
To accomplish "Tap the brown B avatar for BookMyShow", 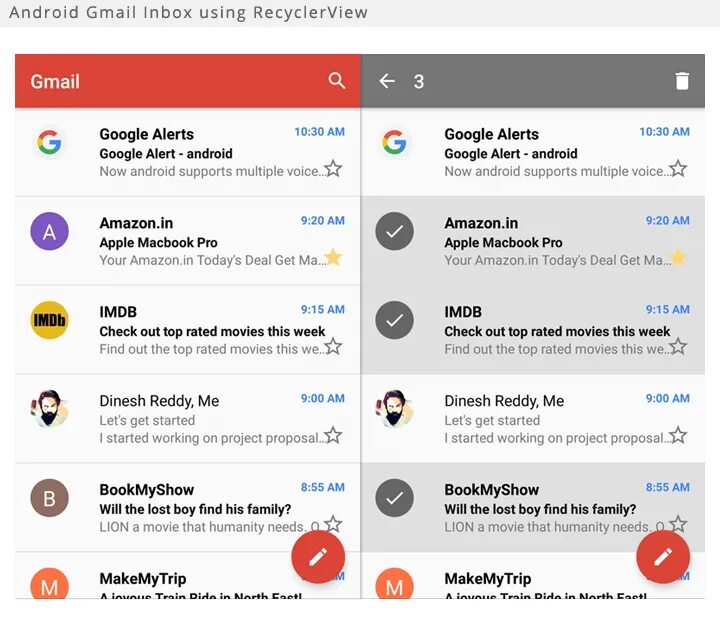I will [x=49, y=498].
